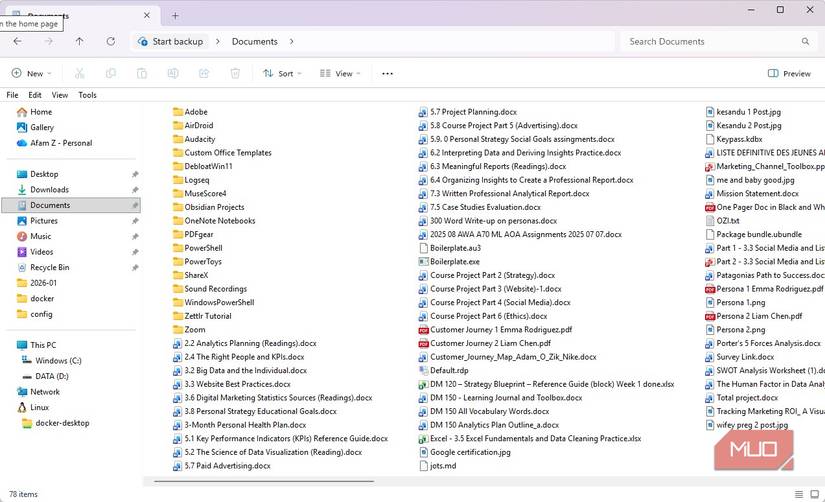
Task: Click Start backup button in address bar
Action: coord(170,41)
